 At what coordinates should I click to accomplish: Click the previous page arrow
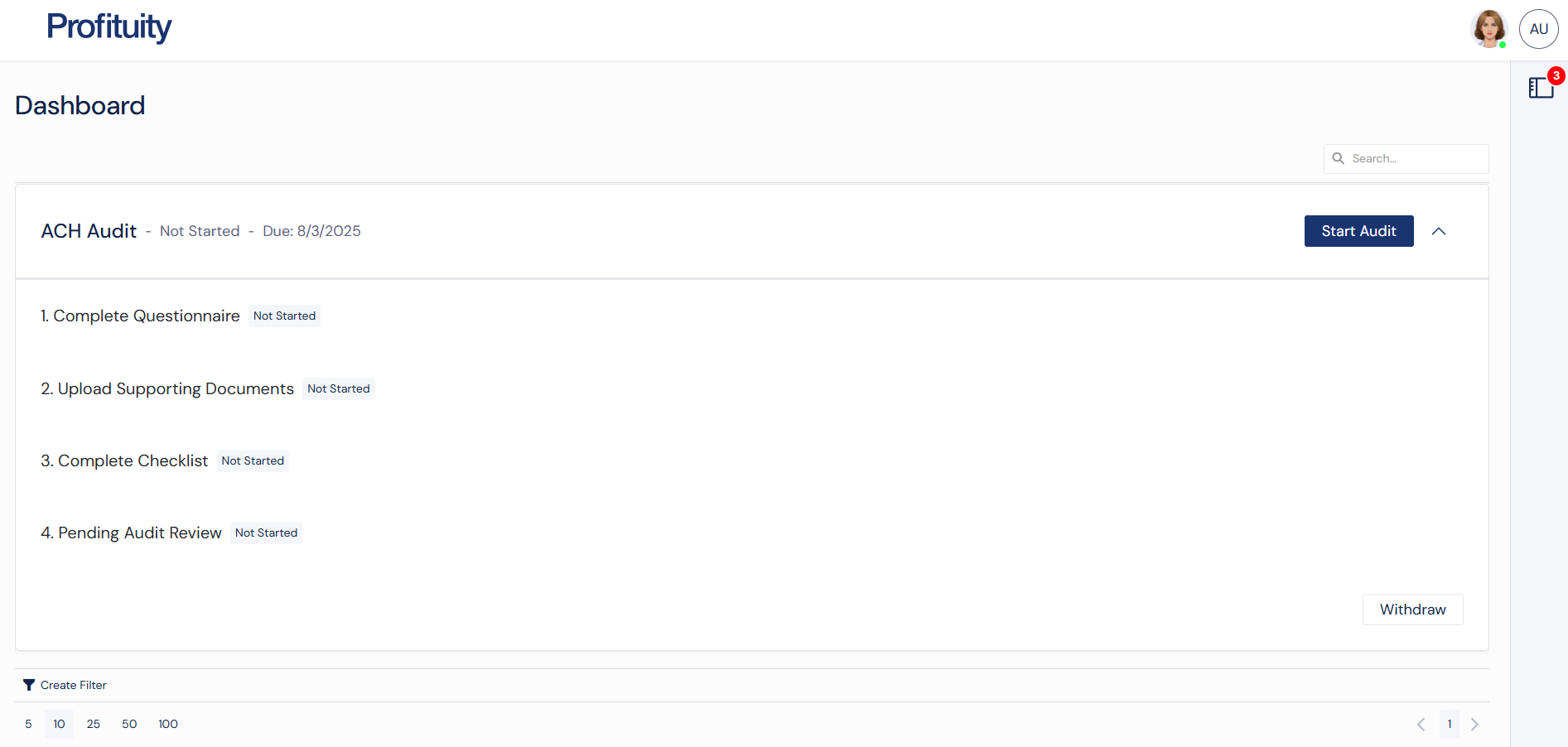pos(1421,724)
